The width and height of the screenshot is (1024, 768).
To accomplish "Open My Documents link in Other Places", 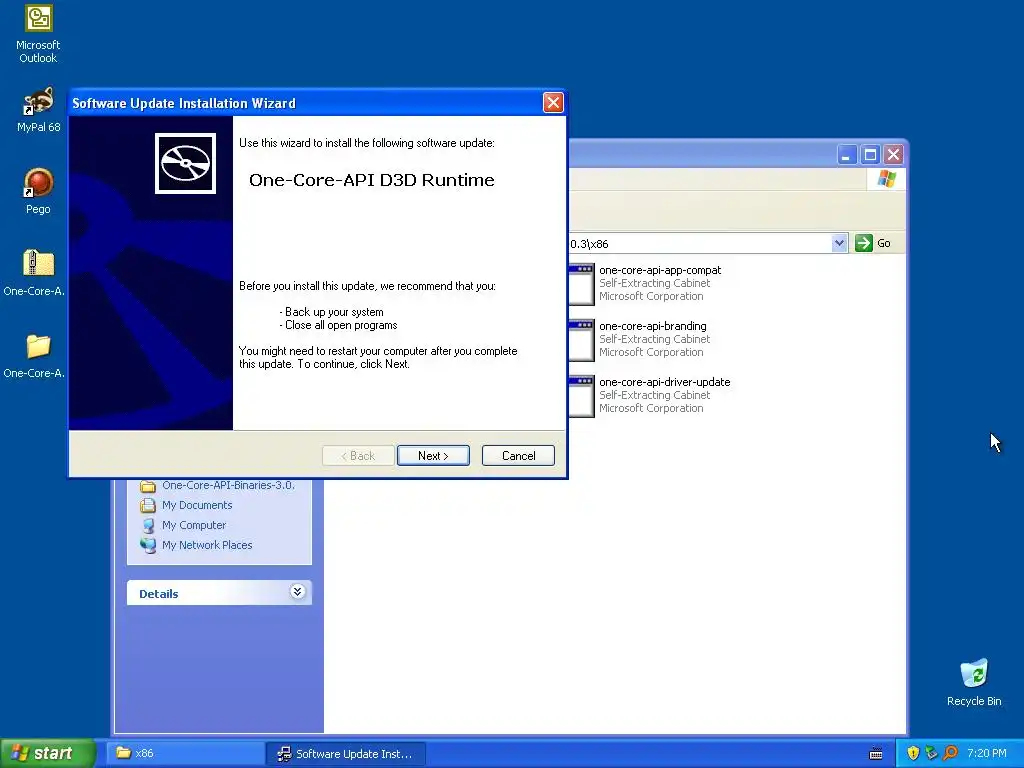I will click(x=197, y=505).
